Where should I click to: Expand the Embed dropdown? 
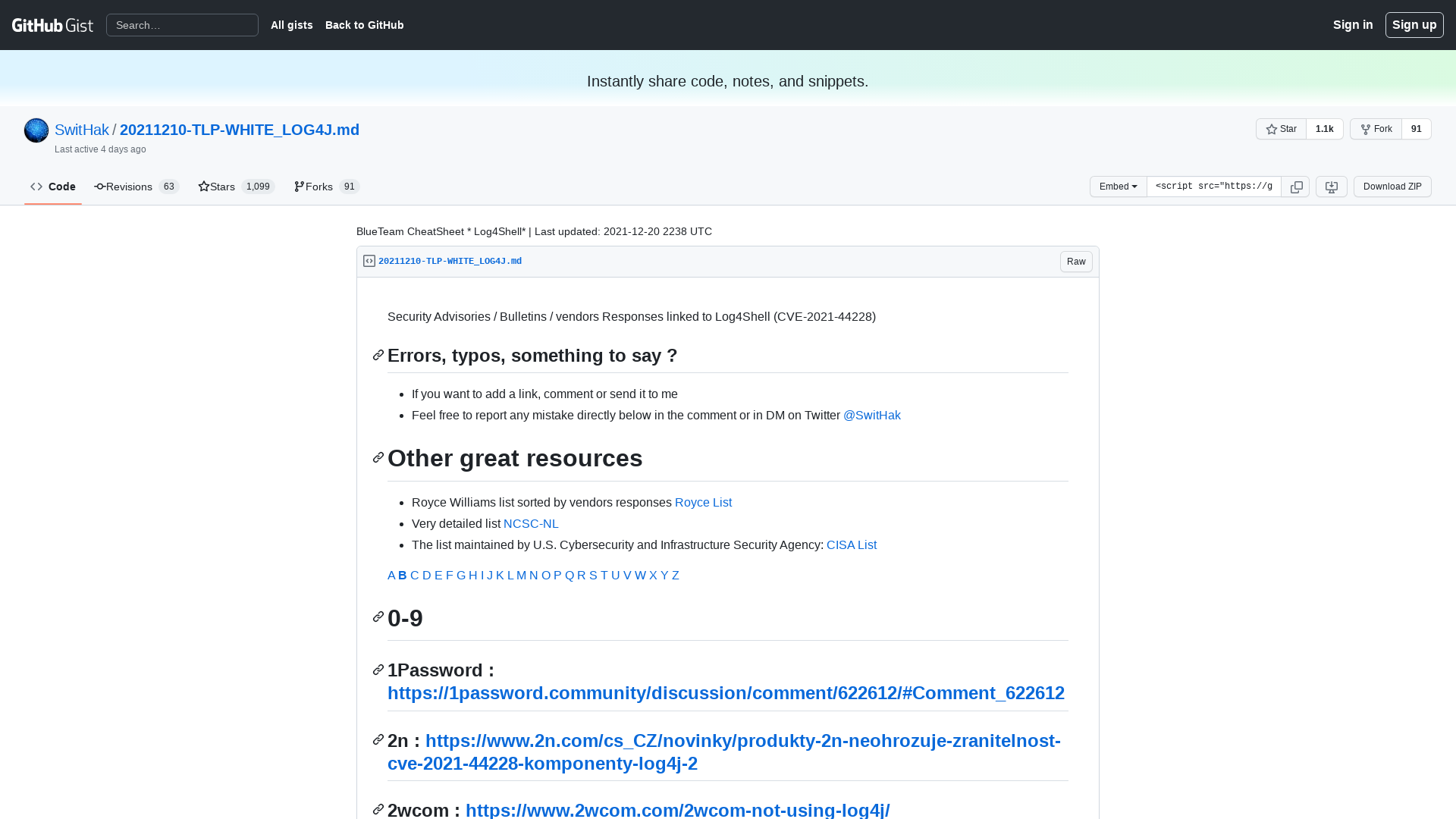point(1118,187)
